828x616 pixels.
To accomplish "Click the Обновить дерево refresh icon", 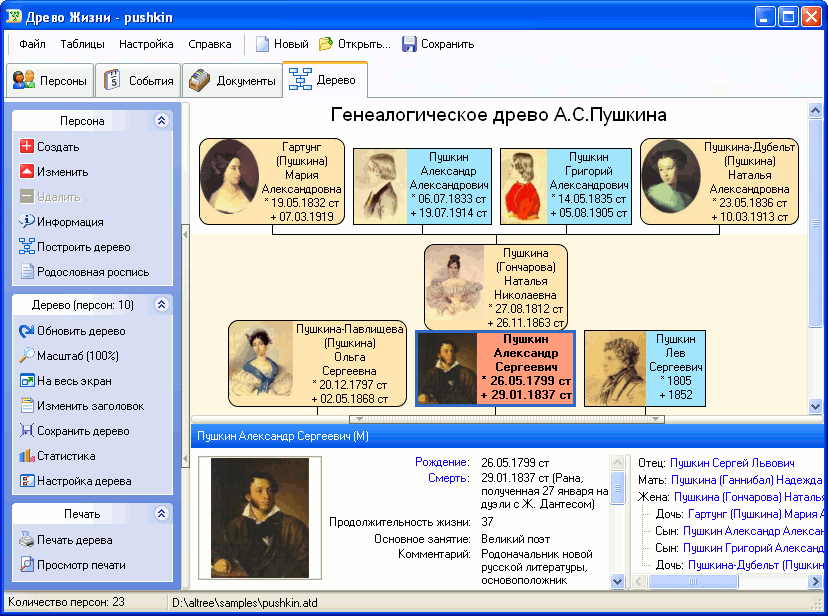I will [x=26, y=331].
